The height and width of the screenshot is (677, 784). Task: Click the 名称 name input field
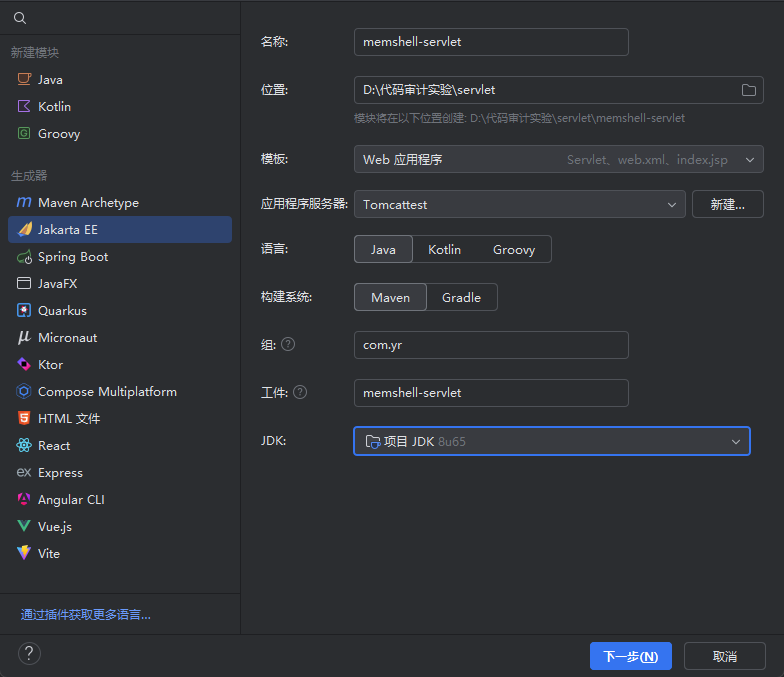pyautogui.click(x=490, y=42)
